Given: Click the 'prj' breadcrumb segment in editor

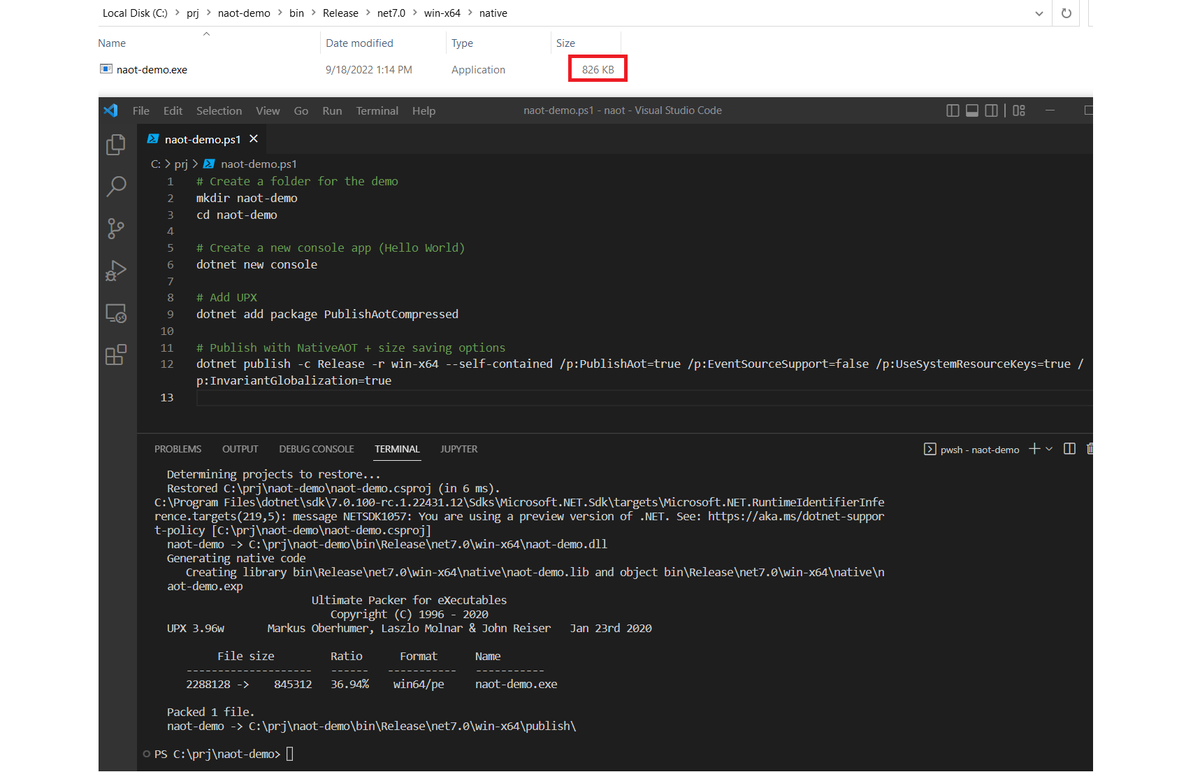Looking at the screenshot, I should (181, 164).
